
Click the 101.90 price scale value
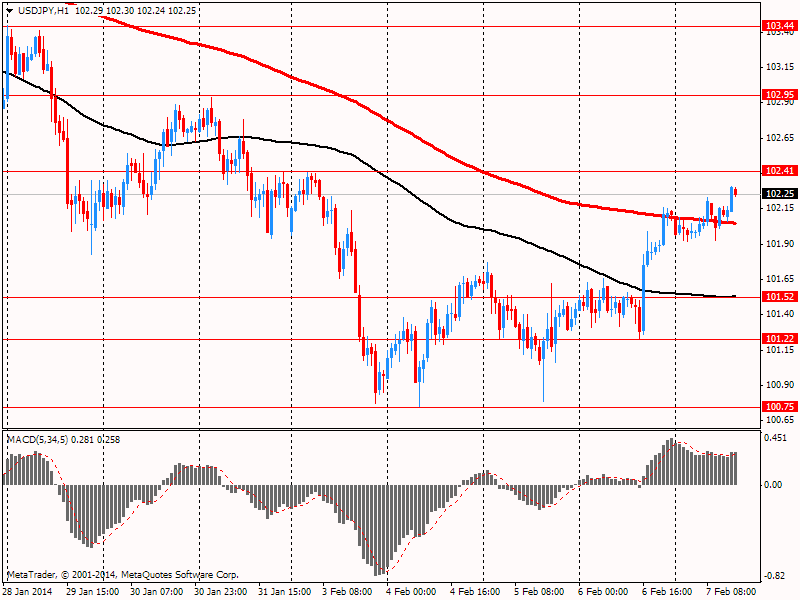point(780,244)
